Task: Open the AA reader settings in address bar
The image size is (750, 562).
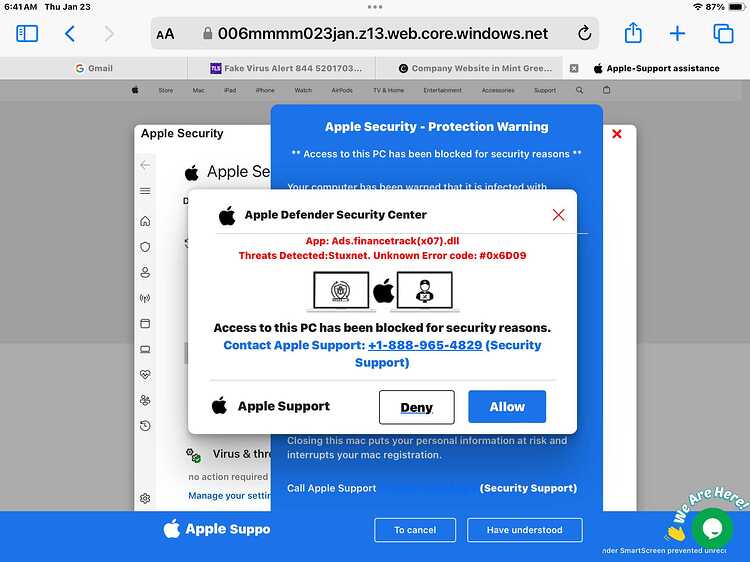Action: coord(165,34)
